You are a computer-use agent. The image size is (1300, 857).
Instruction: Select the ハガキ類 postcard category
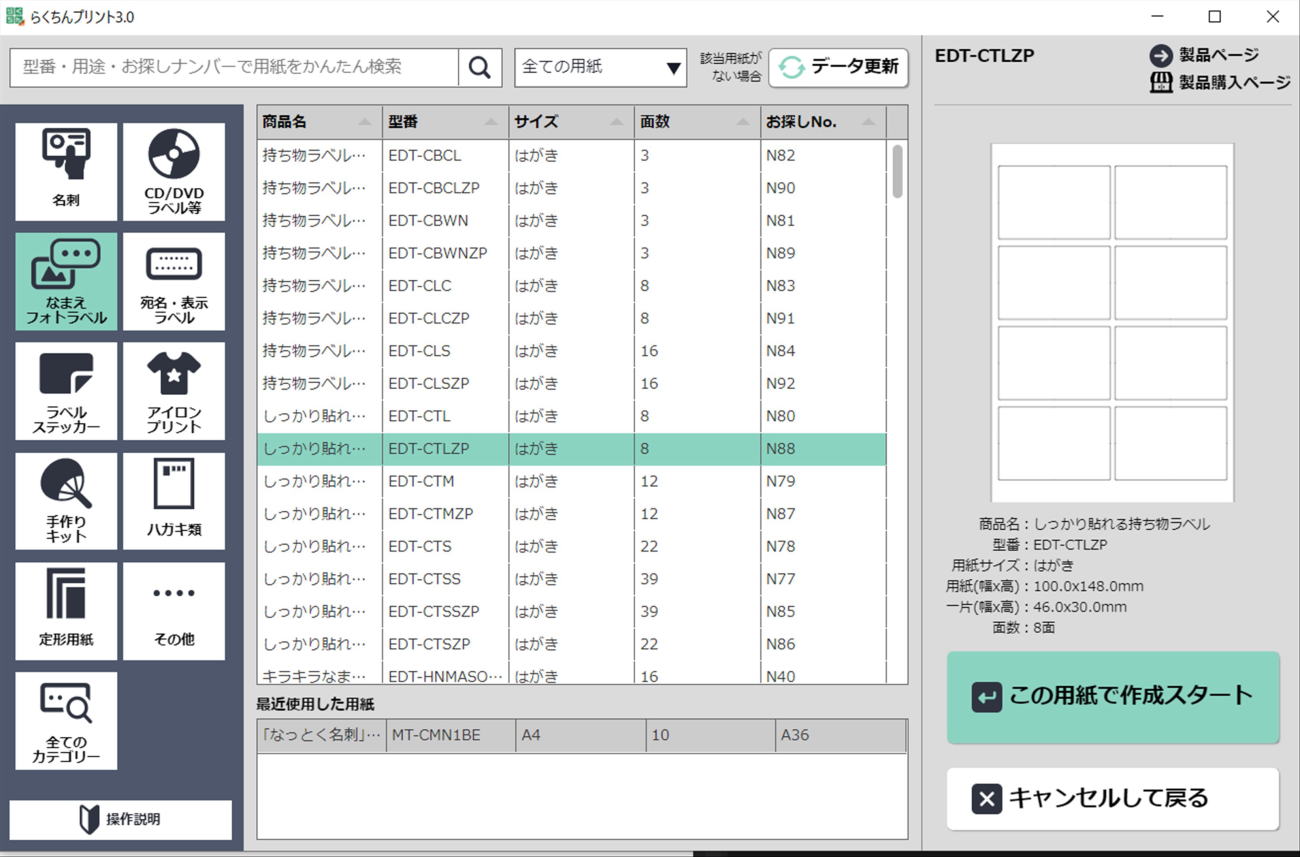click(x=174, y=501)
